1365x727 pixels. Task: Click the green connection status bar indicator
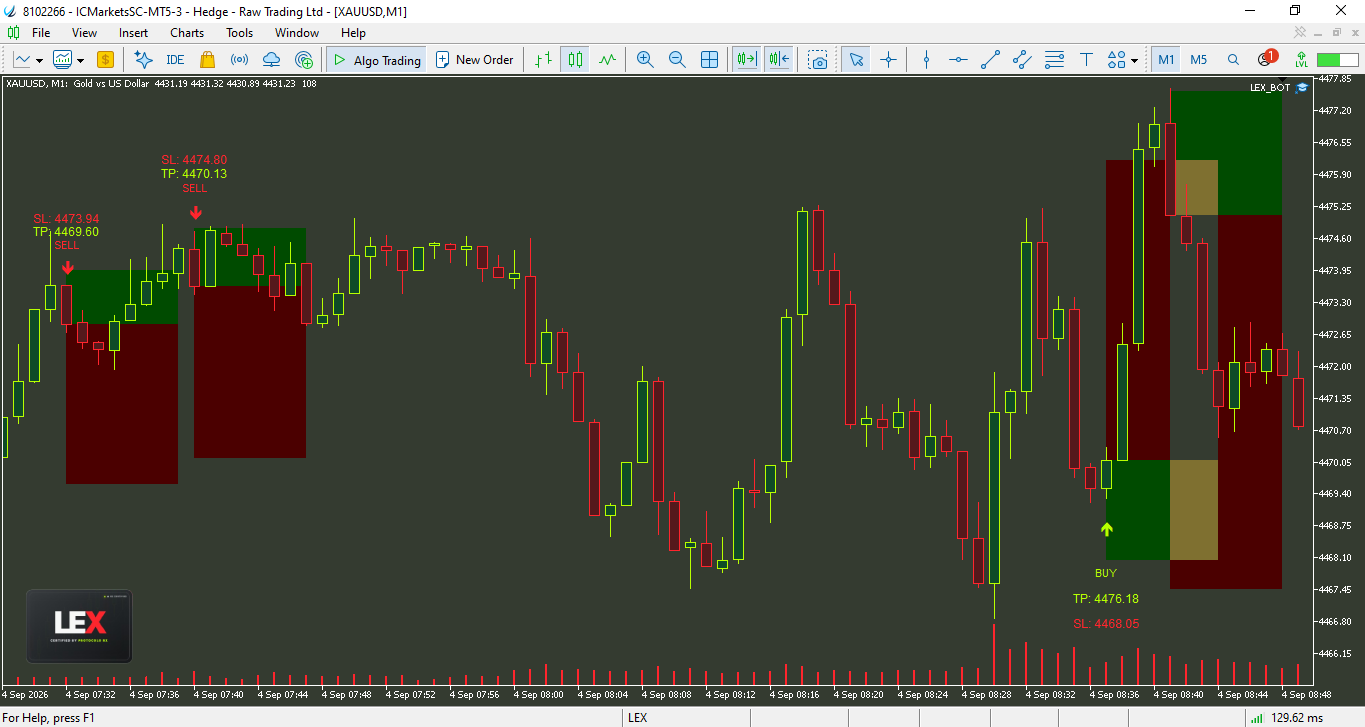tap(1336, 60)
